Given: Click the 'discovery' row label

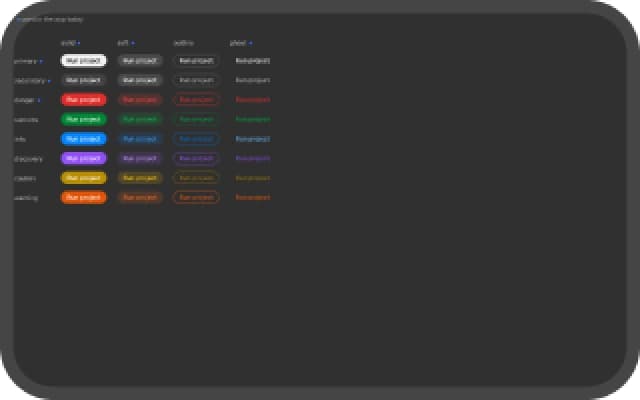Looking at the screenshot, I should pos(28,159).
